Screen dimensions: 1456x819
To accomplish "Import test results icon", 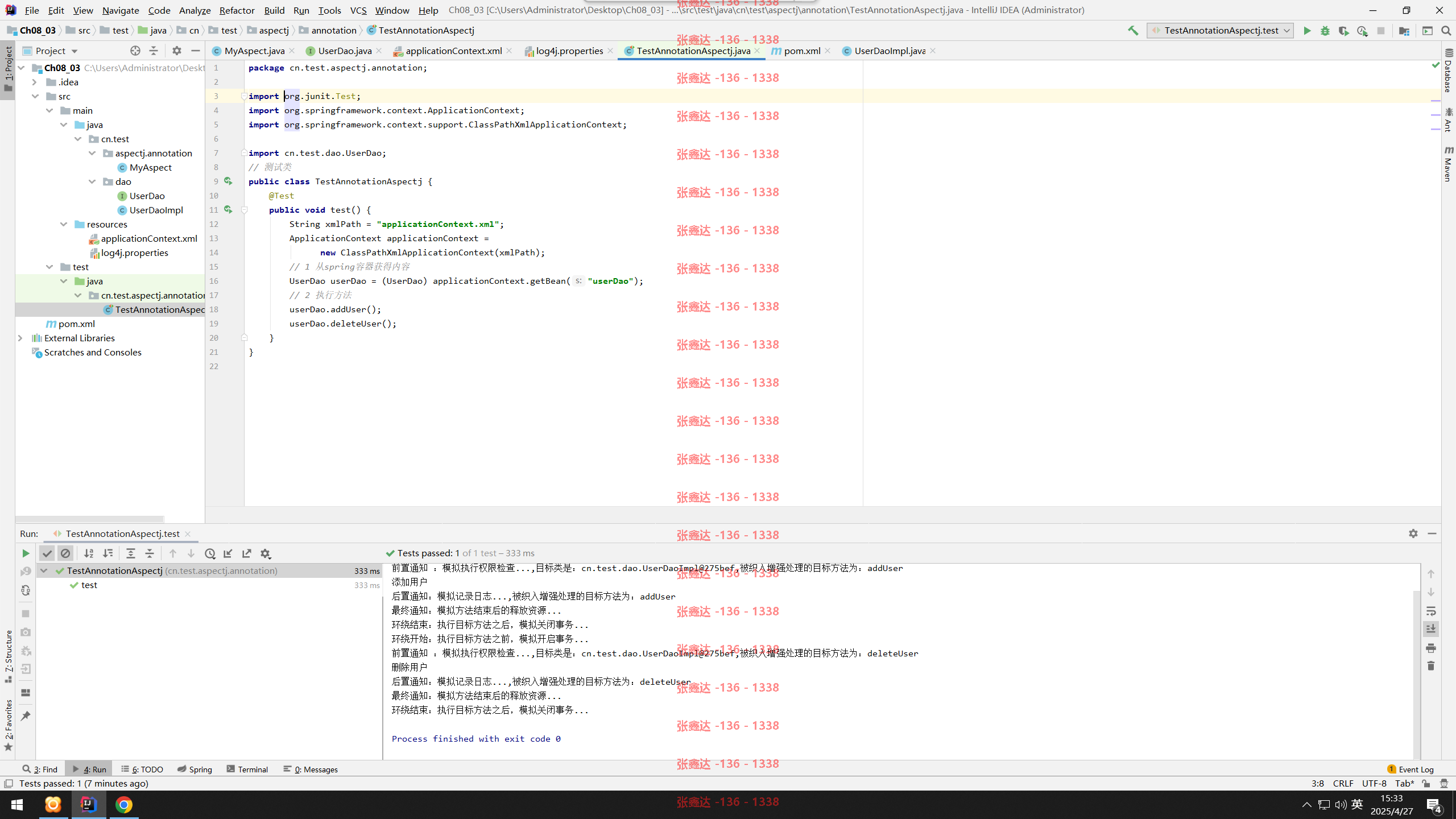I will point(228,553).
